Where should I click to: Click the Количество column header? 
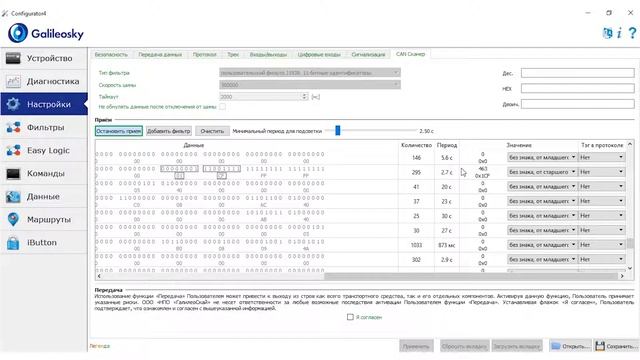tap(416, 145)
